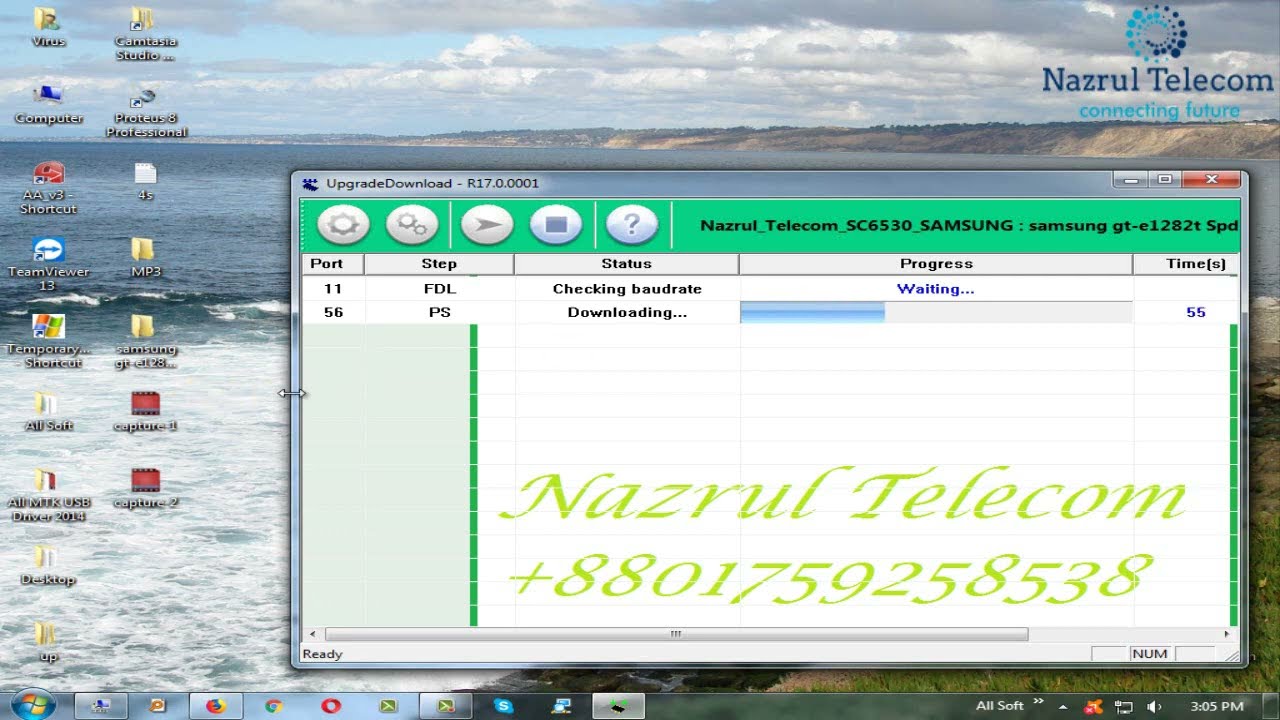The image size is (1280, 720).
Task: Click the taskbar clock 3:05 PM
Action: (x=1218, y=707)
